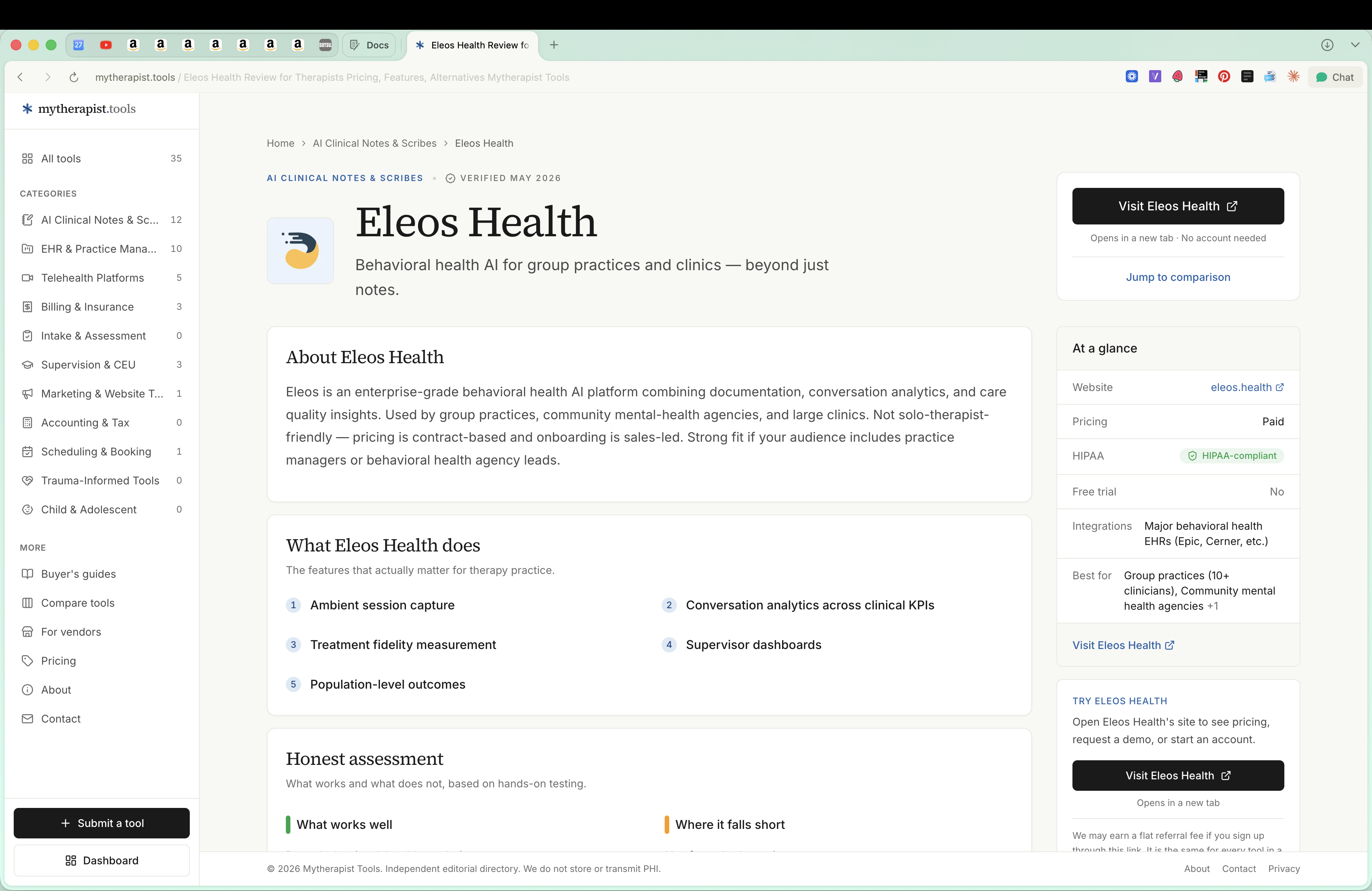The image size is (1372, 891).
Task: Click the Population-level outcomes feature
Action: point(387,685)
